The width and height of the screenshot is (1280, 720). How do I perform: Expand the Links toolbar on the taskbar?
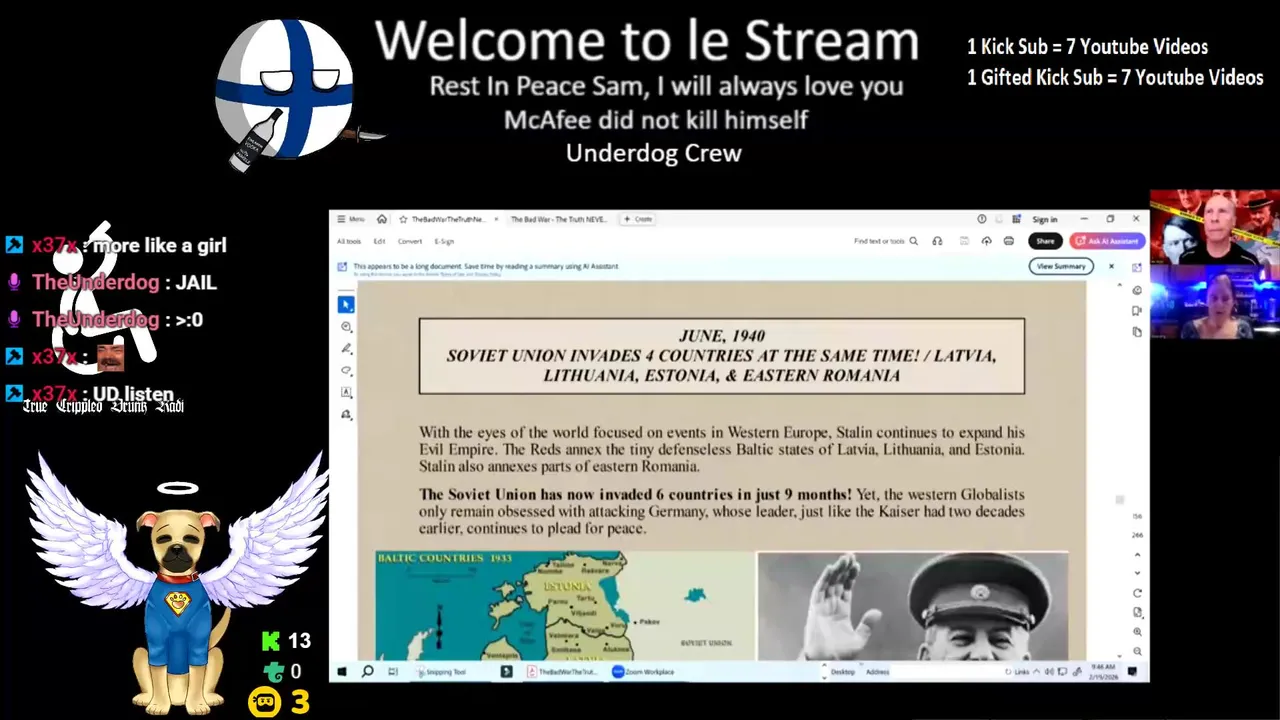(1021, 672)
